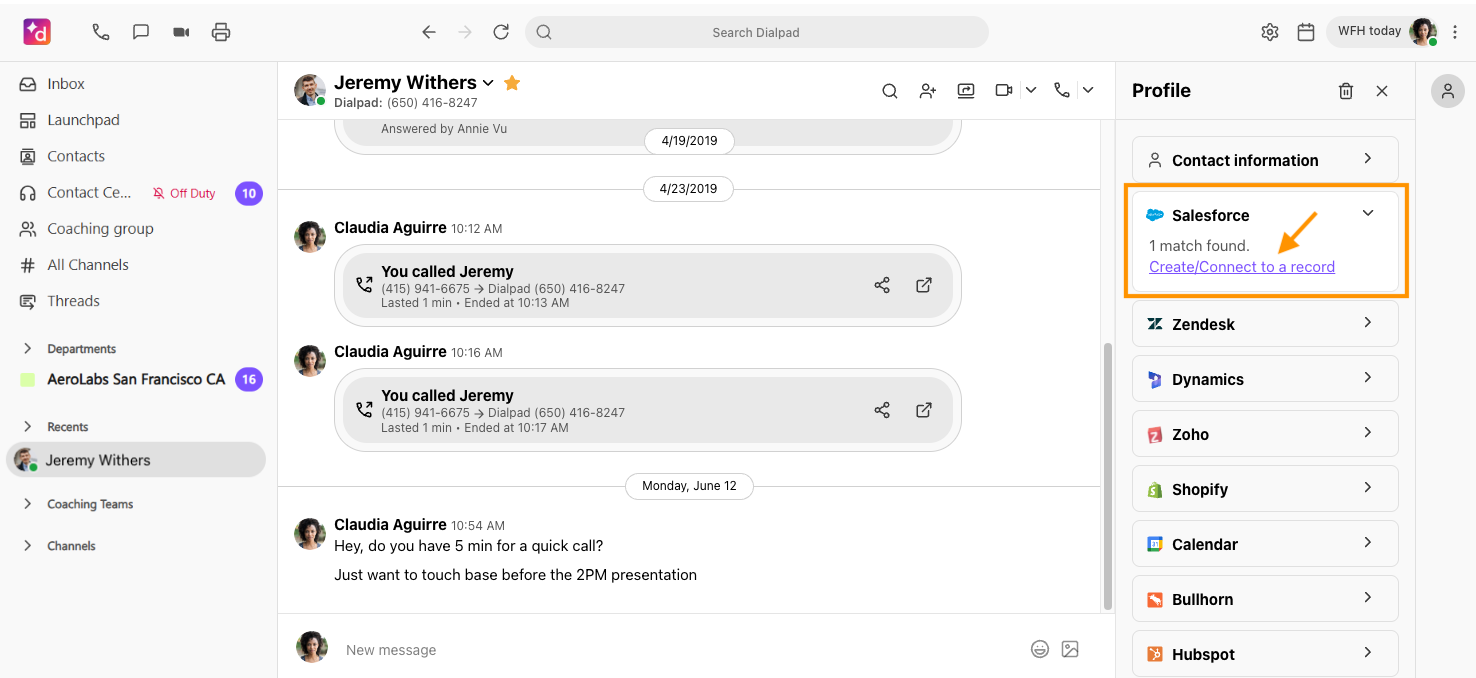Open the three-dot menu in top bar

coord(1456,32)
